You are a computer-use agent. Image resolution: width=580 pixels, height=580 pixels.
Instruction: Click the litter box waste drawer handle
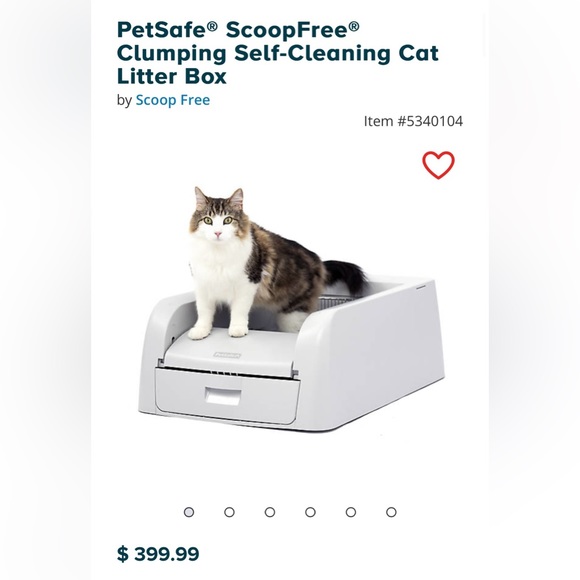[223, 397]
